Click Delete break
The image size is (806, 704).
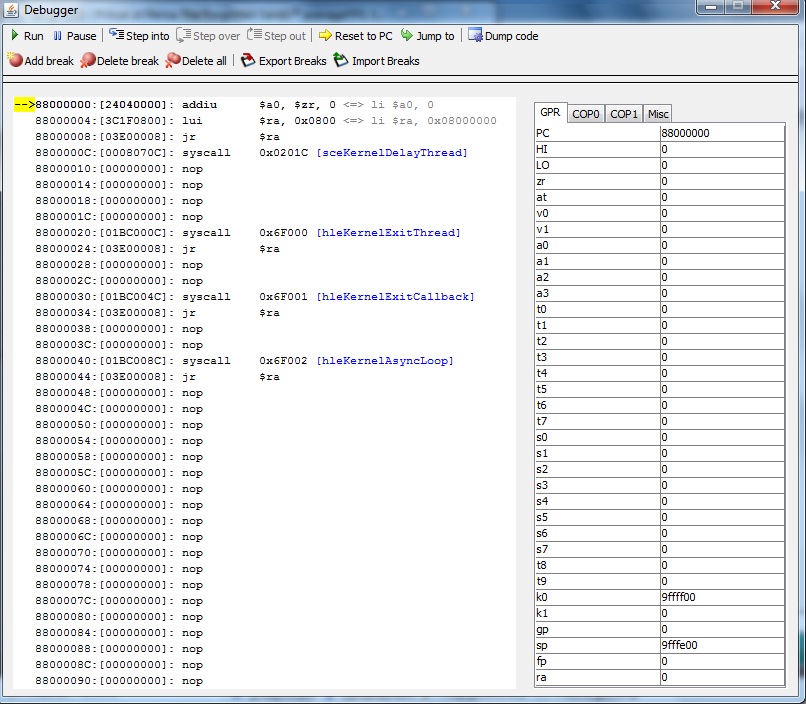pyautogui.click(x=119, y=61)
